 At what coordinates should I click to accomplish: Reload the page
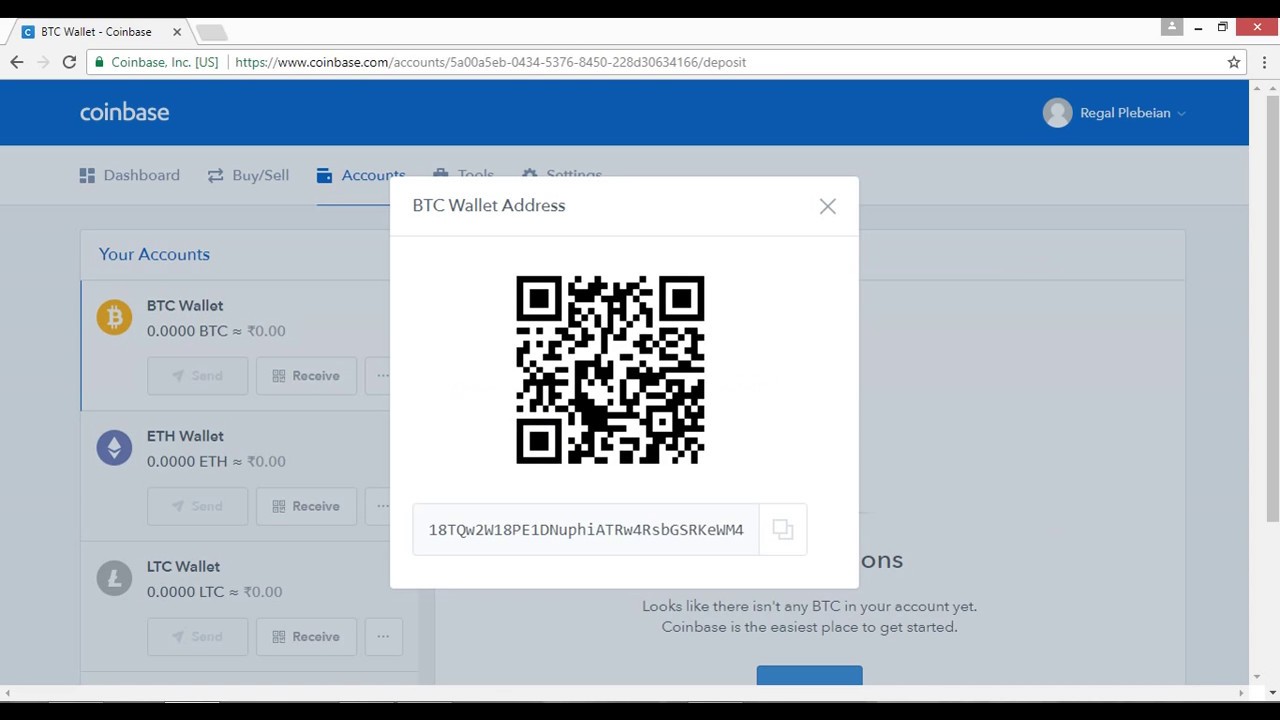click(69, 62)
